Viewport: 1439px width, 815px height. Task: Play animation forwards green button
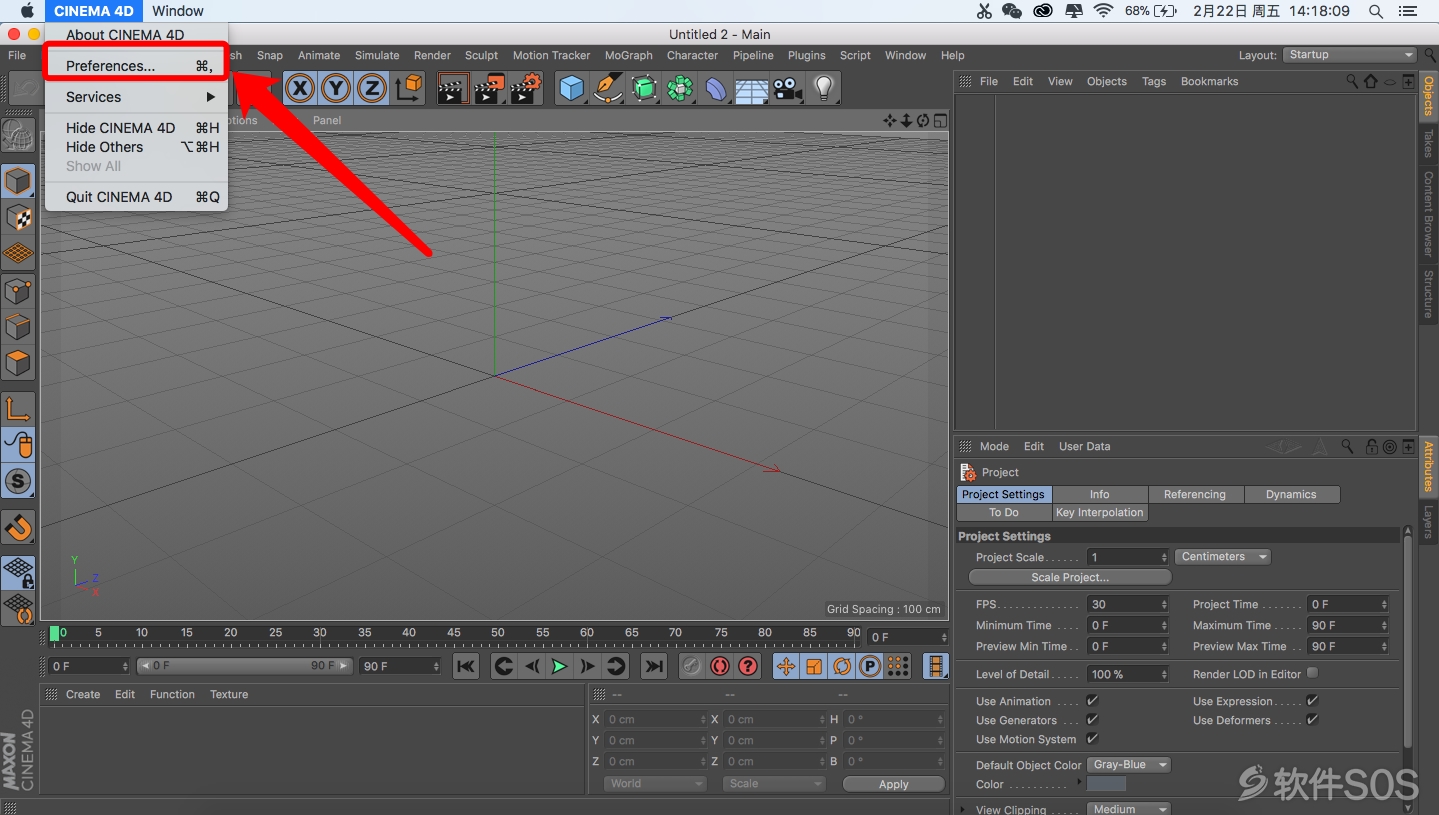(x=559, y=666)
